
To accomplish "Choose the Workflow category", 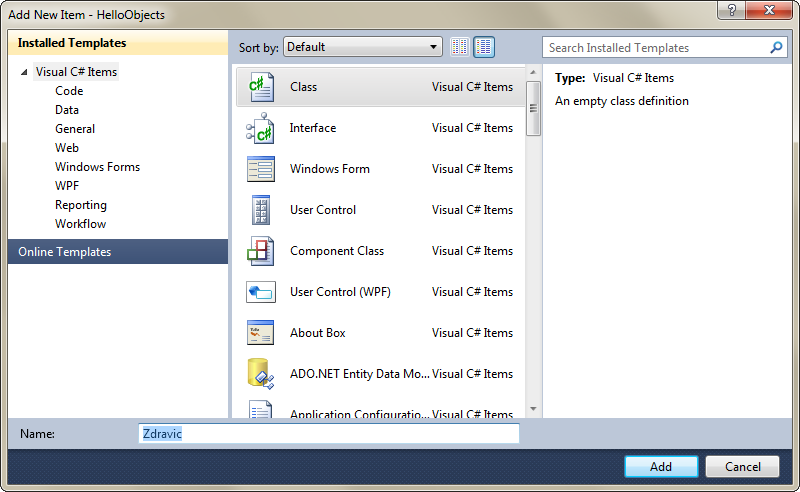I will pos(81,224).
